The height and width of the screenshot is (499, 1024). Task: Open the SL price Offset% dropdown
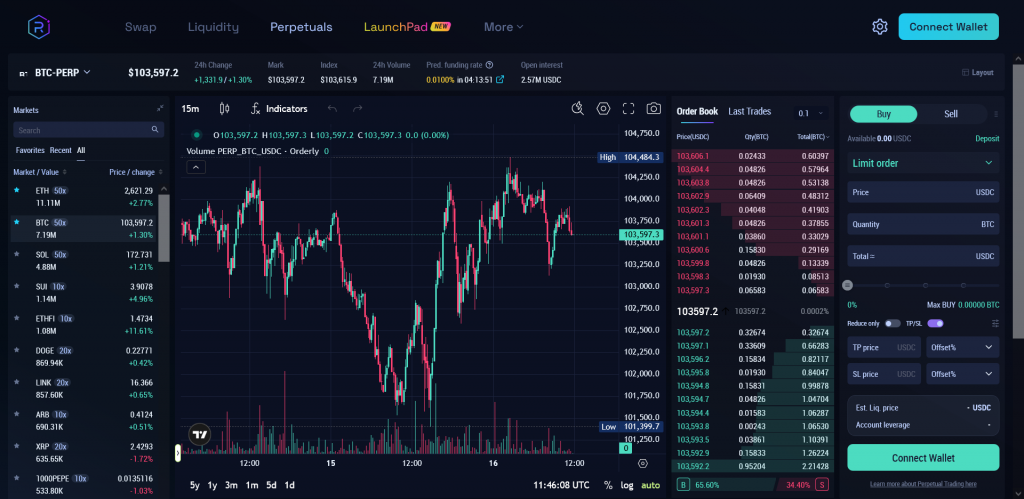963,374
